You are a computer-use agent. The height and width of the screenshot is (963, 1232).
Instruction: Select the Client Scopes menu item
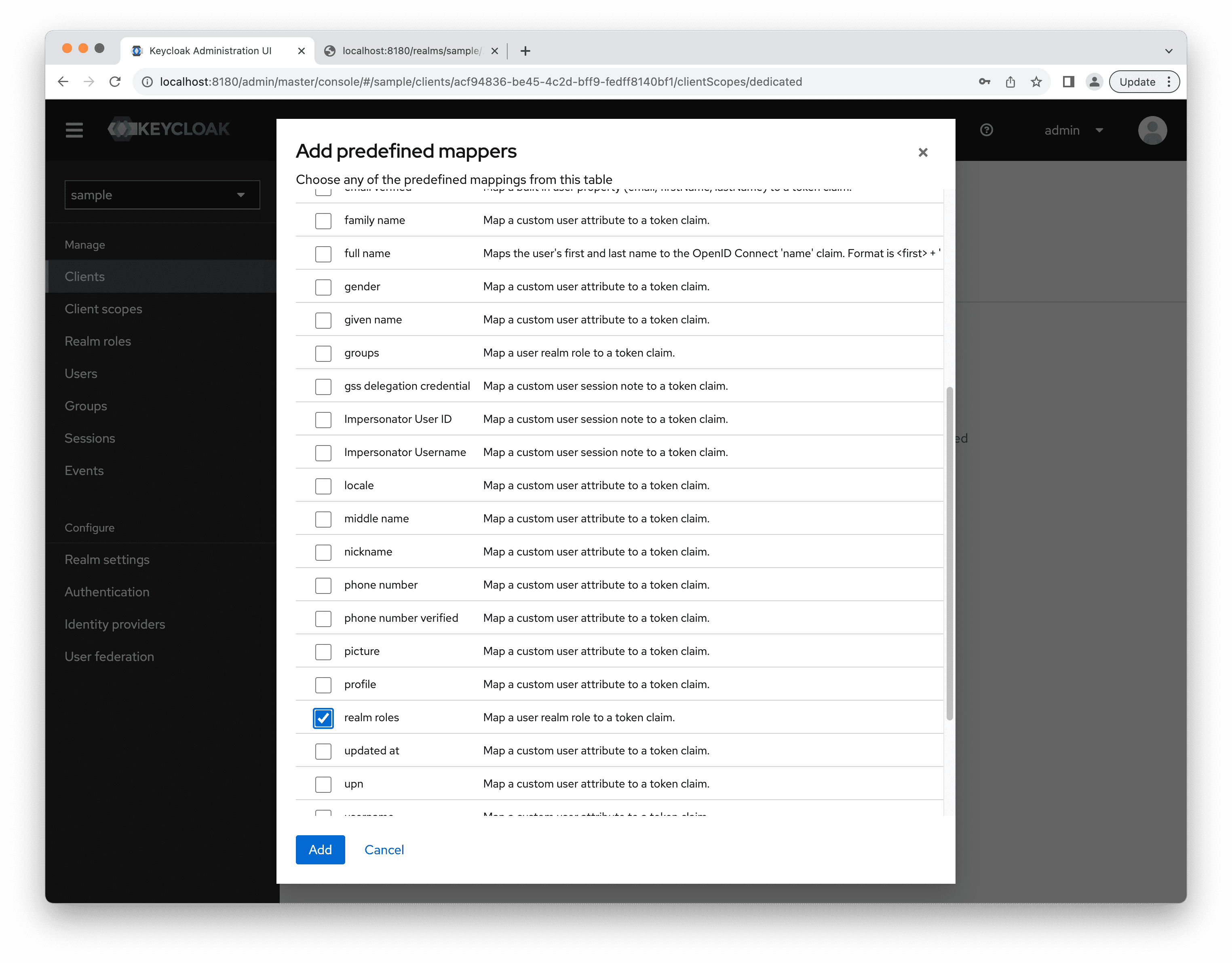pyautogui.click(x=103, y=308)
